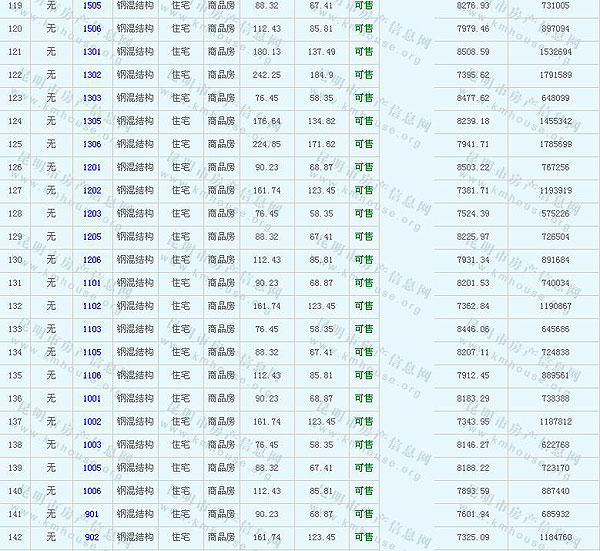View room 901 details
Image resolution: width=600 pixels, height=551 pixels.
[92, 514]
